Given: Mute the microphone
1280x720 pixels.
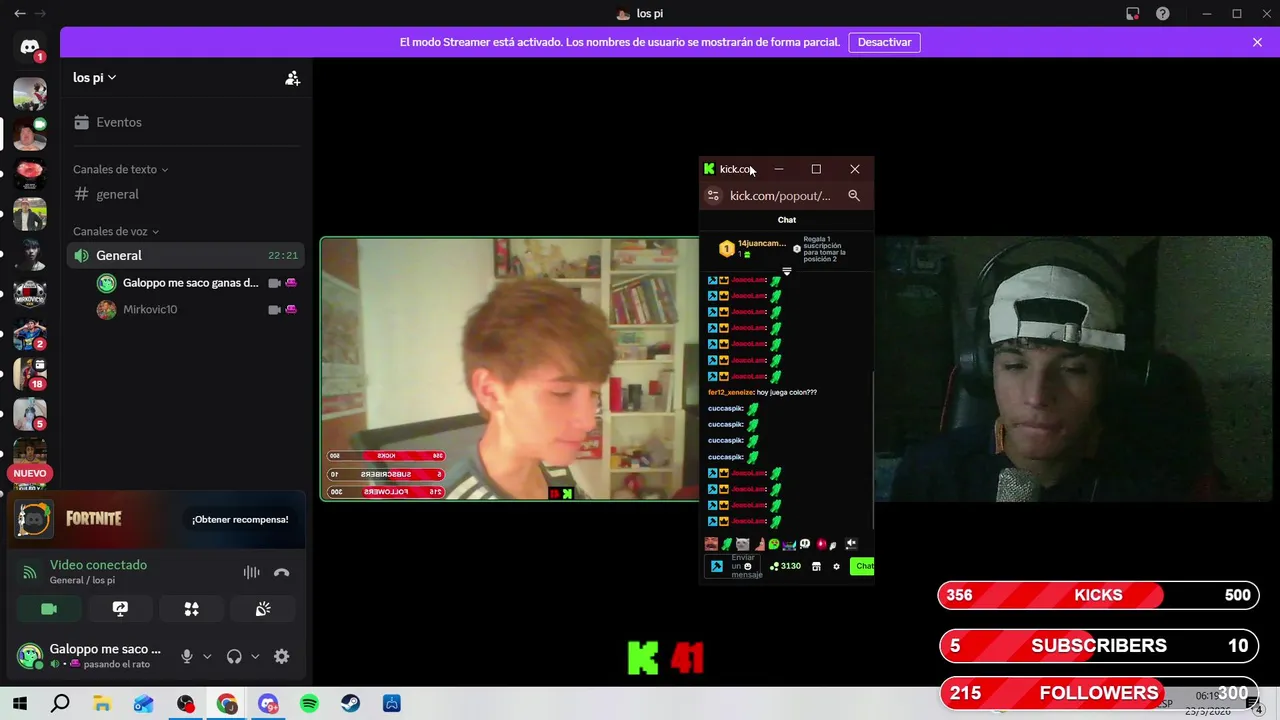Looking at the screenshot, I should point(186,656).
